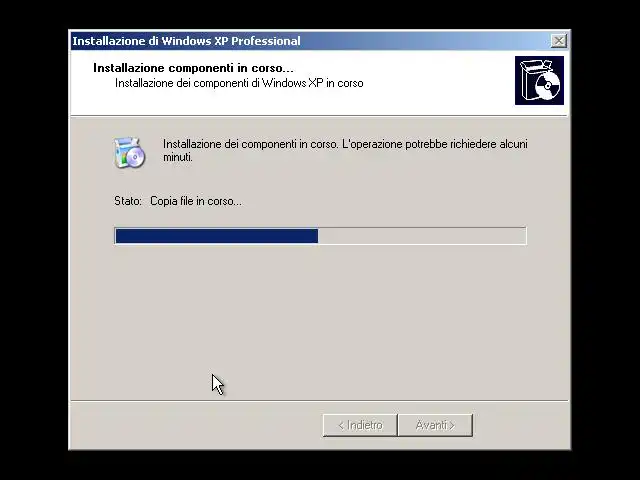Click the message about 'L'operazione potrebbe richiedere alcuni minuti'

(x=345, y=151)
